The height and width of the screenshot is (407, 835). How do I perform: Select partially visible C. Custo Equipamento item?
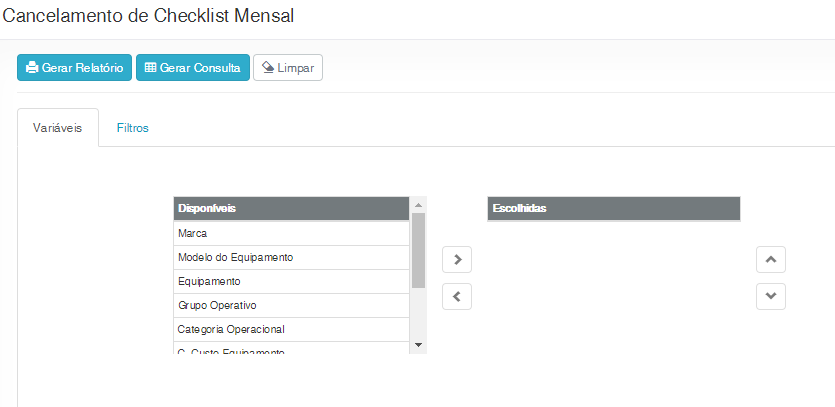click(x=291, y=350)
